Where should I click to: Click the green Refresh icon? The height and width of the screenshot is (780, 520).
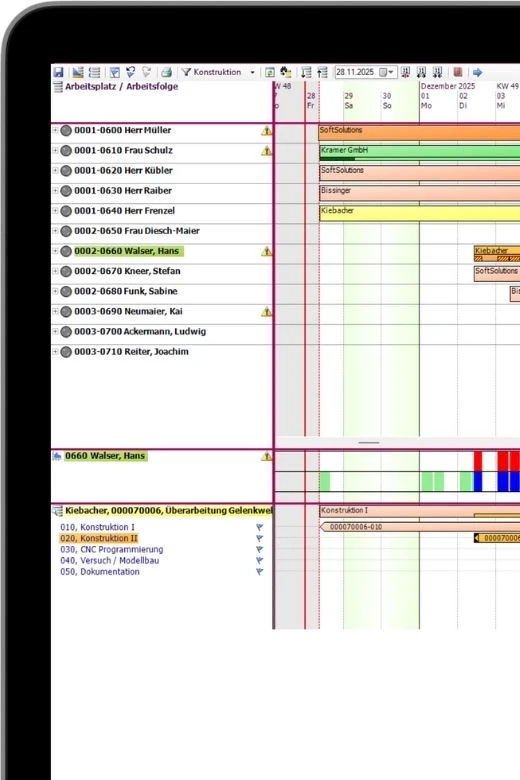click(269, 72)
